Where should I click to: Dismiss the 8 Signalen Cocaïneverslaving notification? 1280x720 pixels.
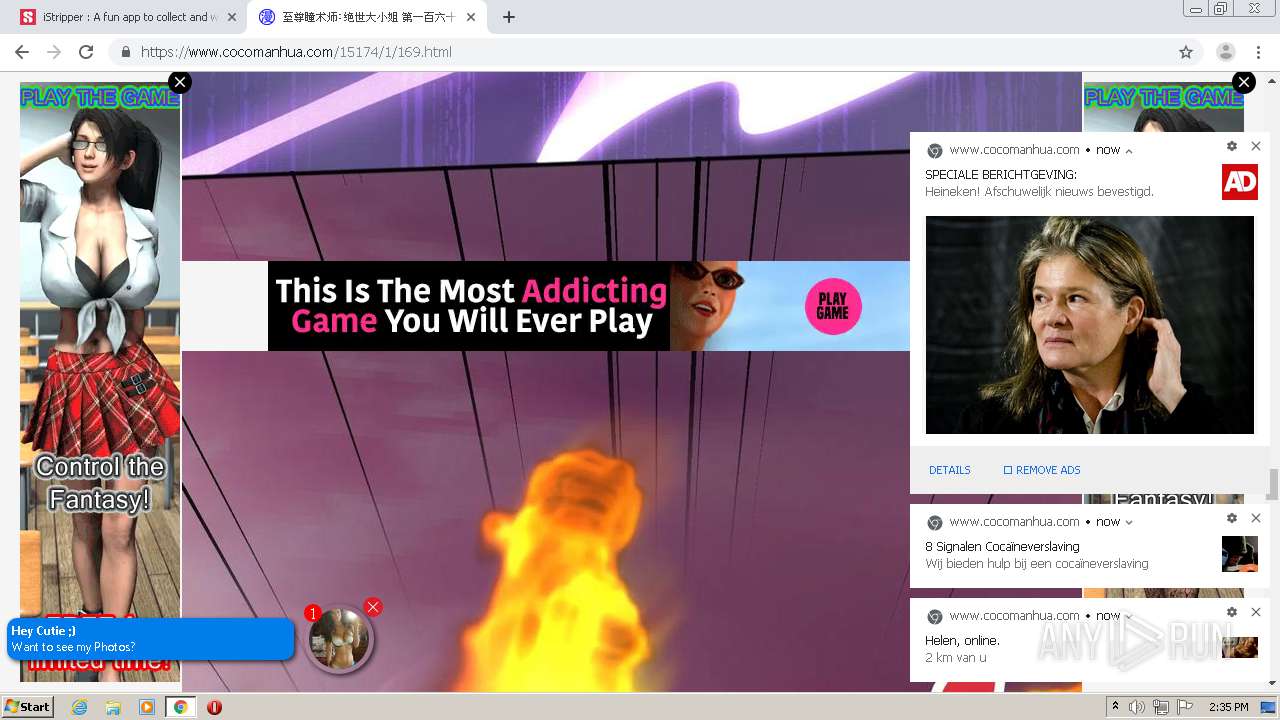click(1256, 518)
